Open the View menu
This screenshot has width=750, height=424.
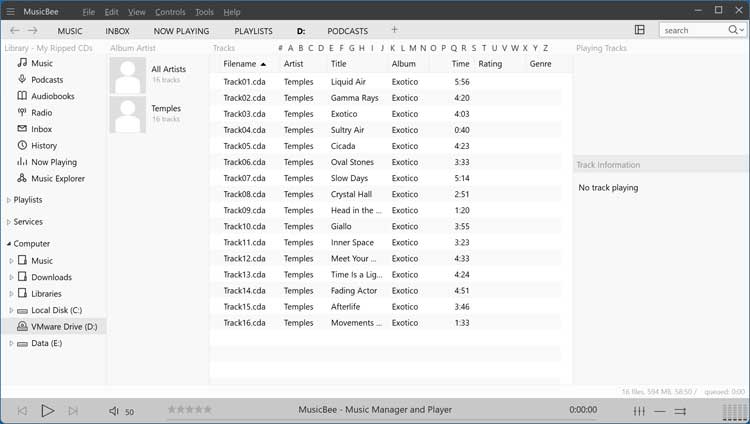(136, 12)
